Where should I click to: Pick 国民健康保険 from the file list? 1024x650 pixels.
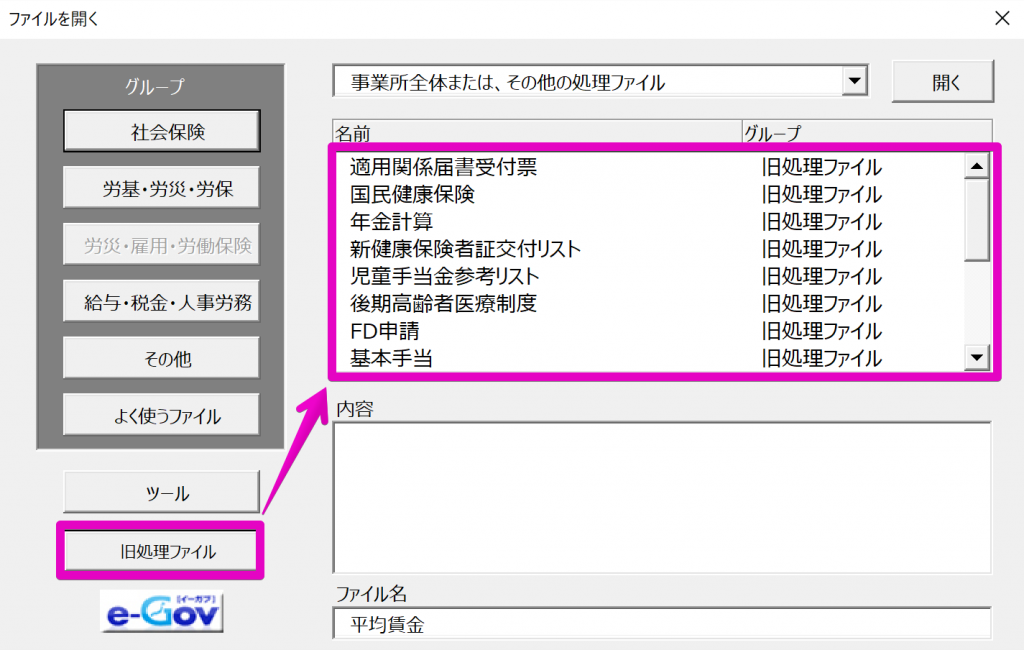[x=412, y=195]
